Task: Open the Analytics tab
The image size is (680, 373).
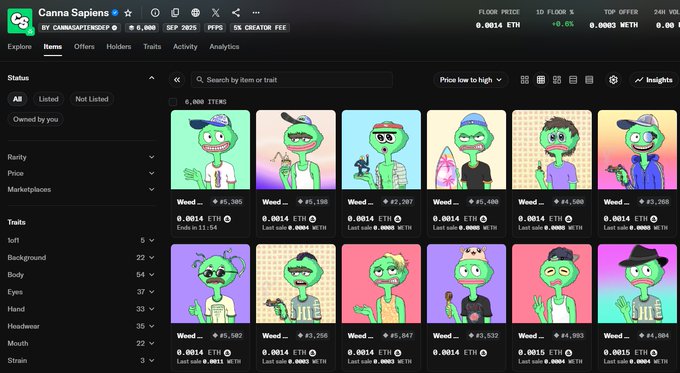Action: click(x=224, y=46)
